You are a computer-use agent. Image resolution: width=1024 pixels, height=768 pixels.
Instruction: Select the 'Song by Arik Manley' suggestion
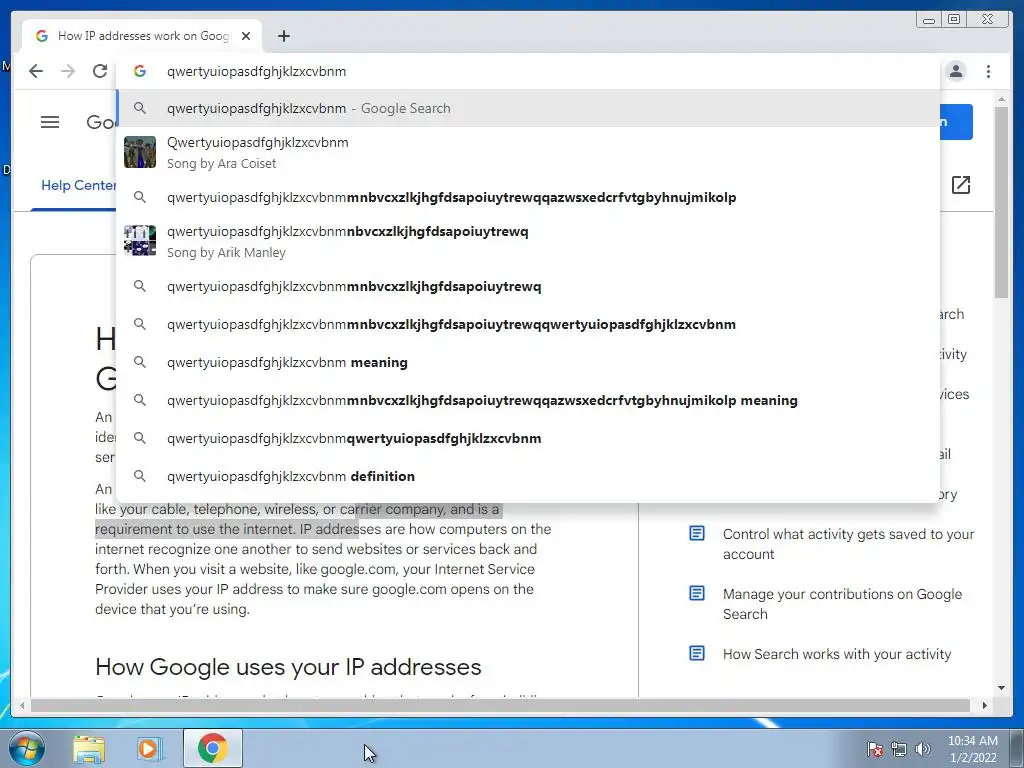pos(528,241)
